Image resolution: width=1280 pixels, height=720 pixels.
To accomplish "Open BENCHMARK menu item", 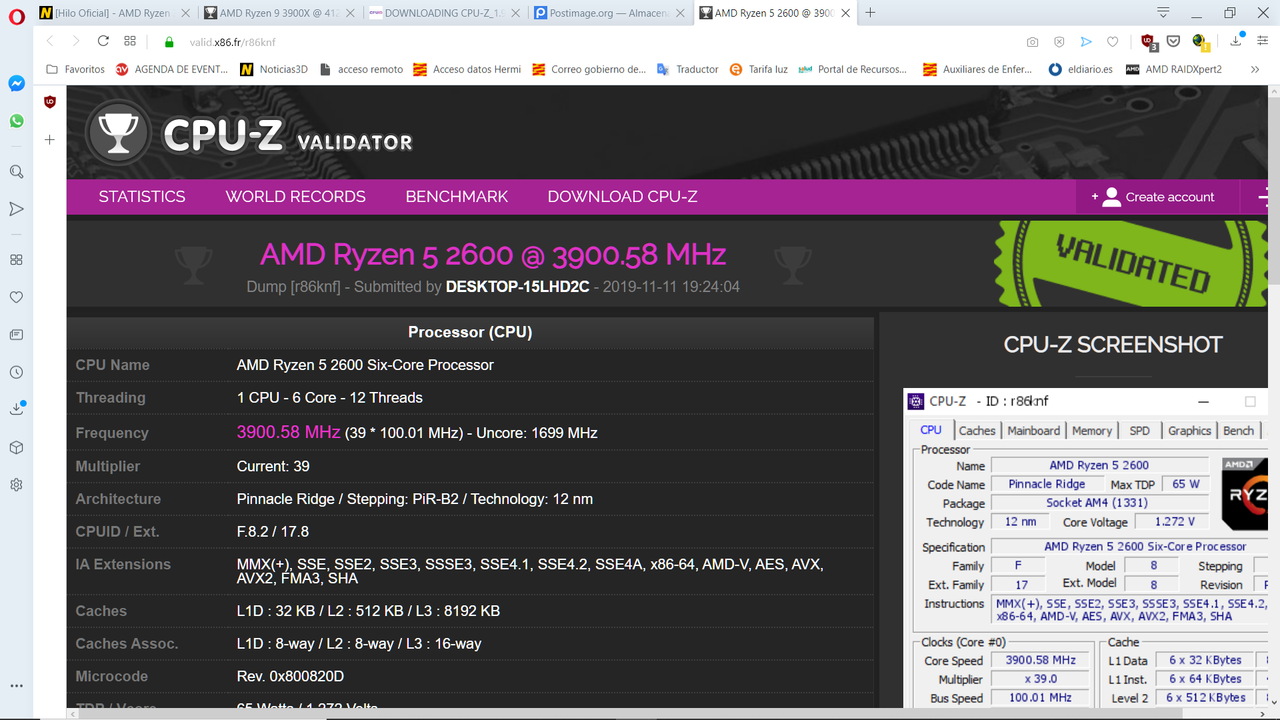I will pyautogui.click(x=457, y=197).
